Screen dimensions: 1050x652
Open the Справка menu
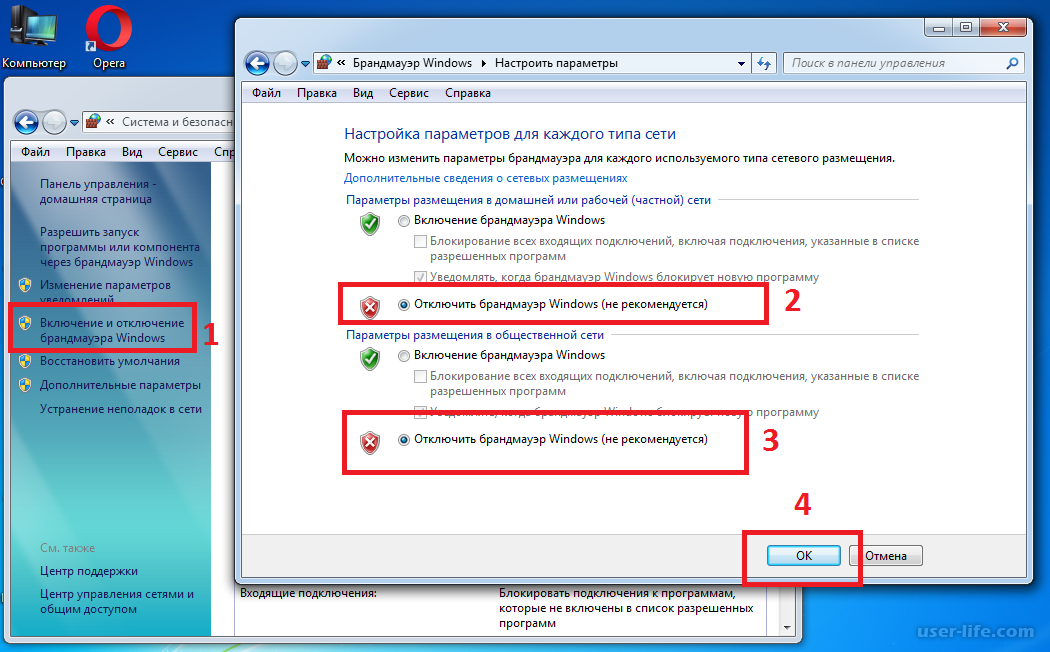[467, 93]
